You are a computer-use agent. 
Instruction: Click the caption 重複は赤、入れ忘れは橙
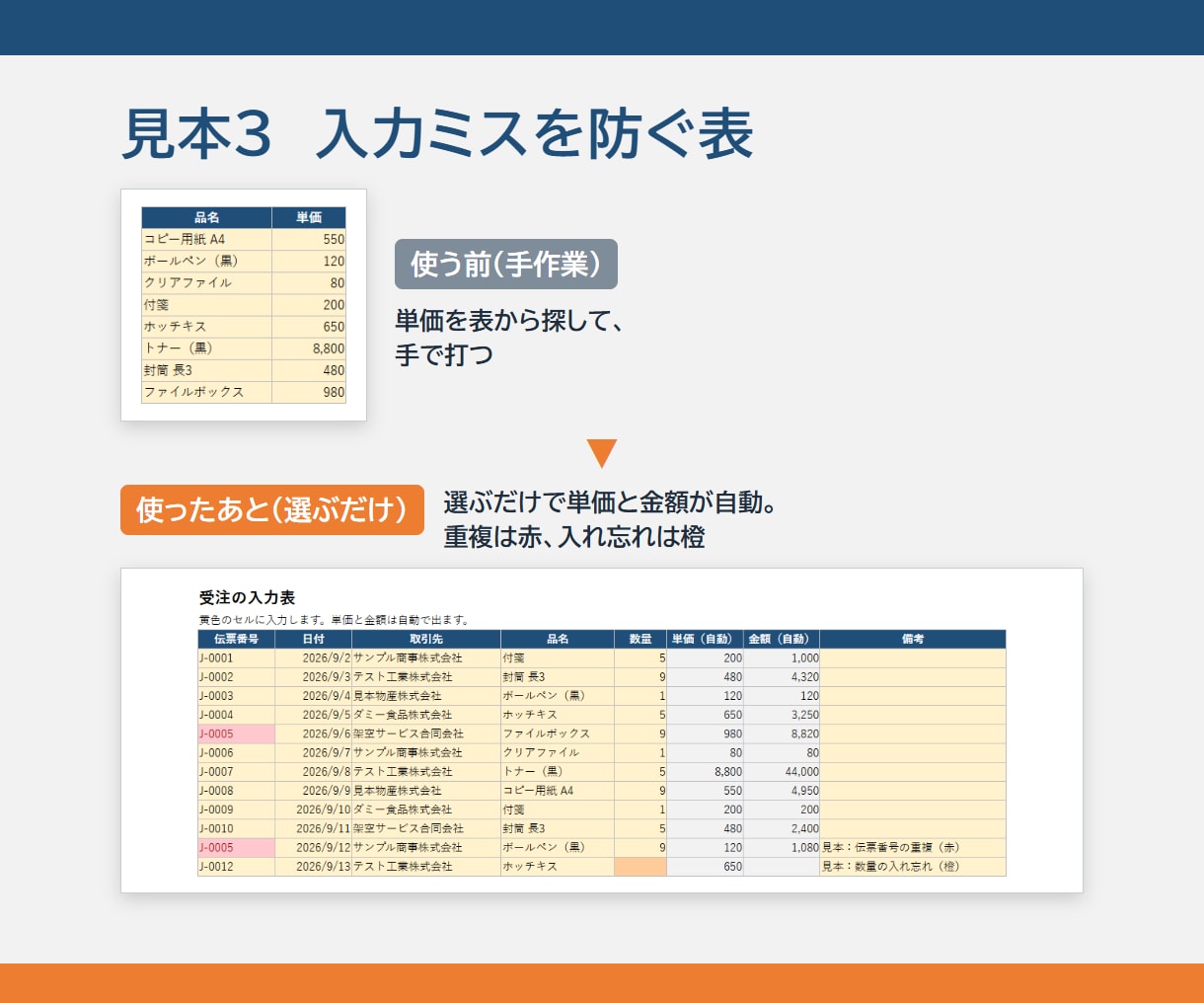pos(574,537)
